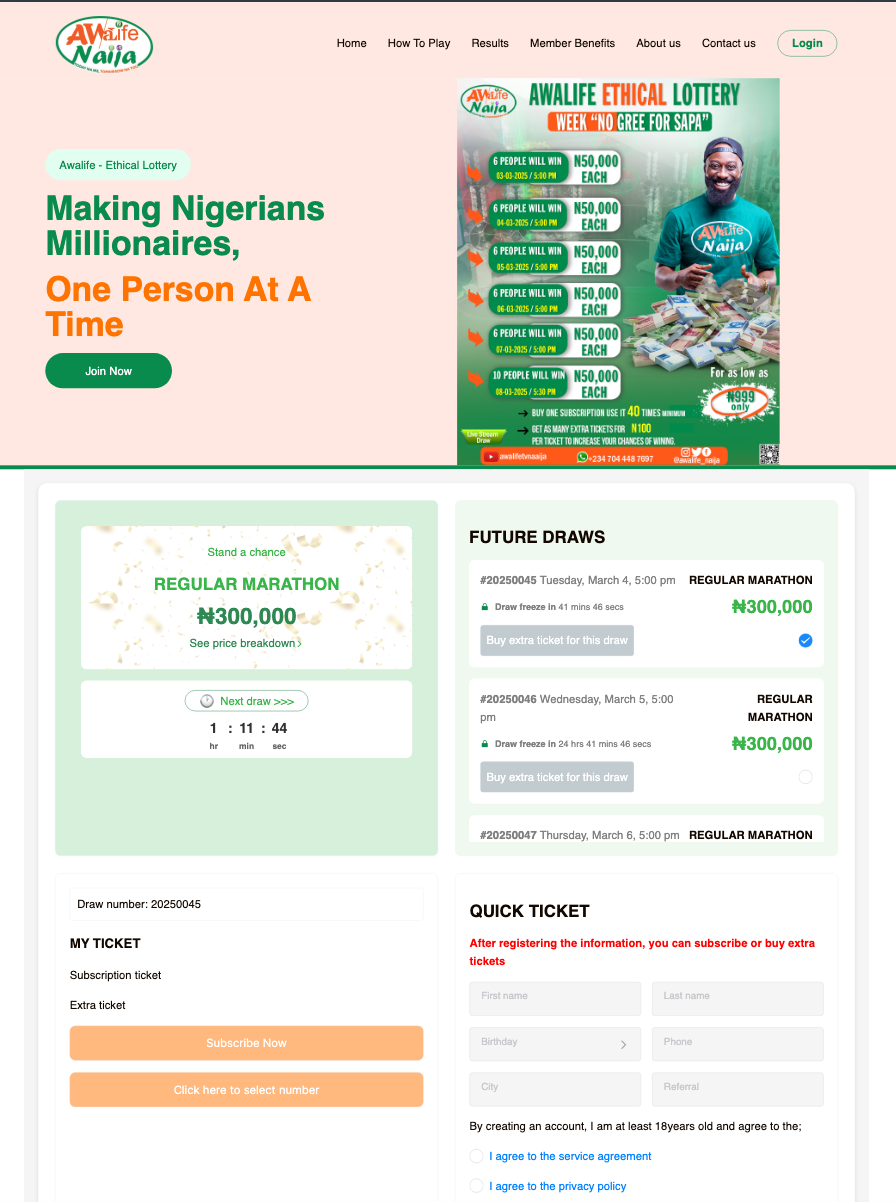This screenshot has height=1202, width=896.
Task: Open the lottery promotional banner image
Action: 618,272
